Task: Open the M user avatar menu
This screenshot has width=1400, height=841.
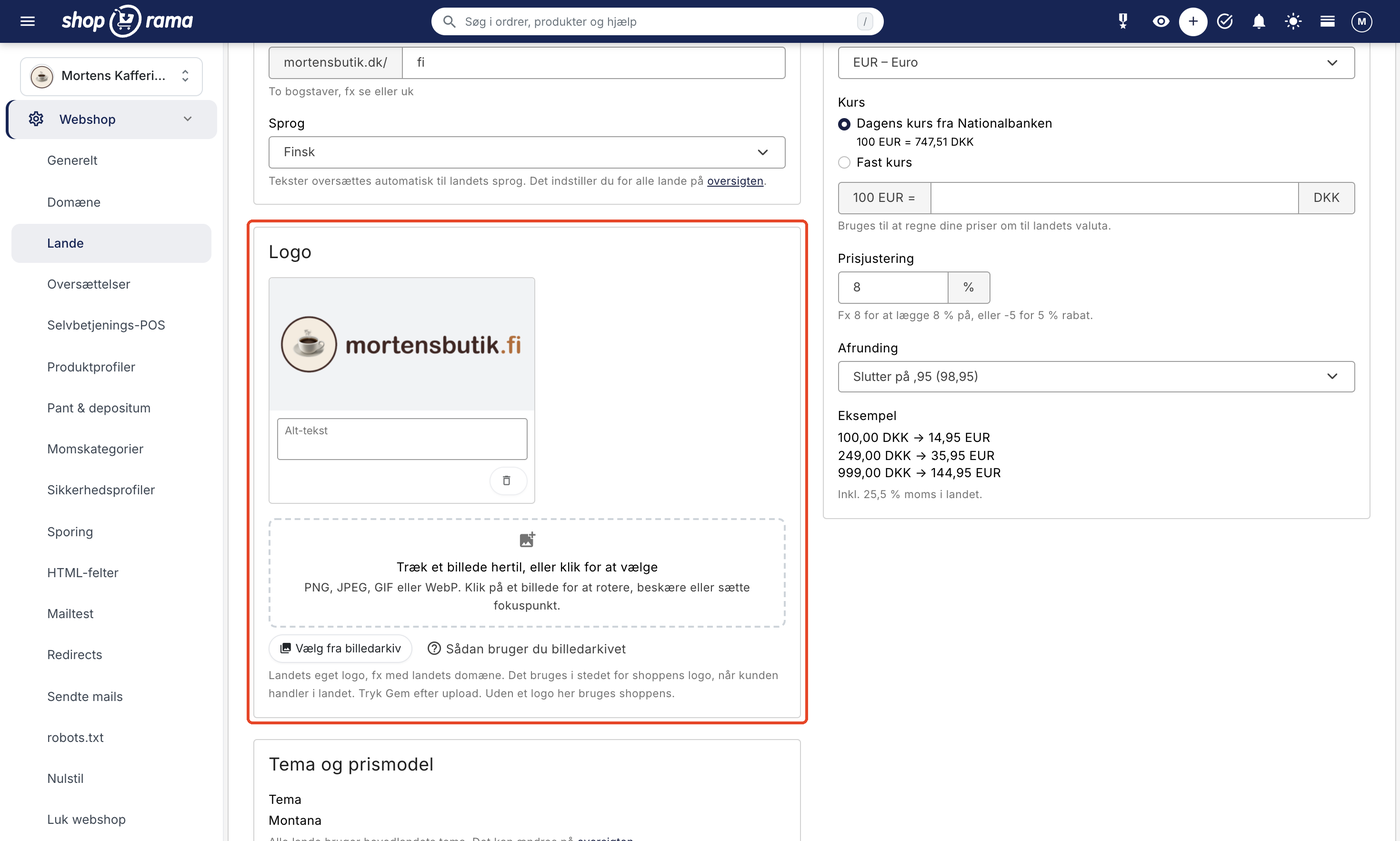Action: (x=1362, y=21)
